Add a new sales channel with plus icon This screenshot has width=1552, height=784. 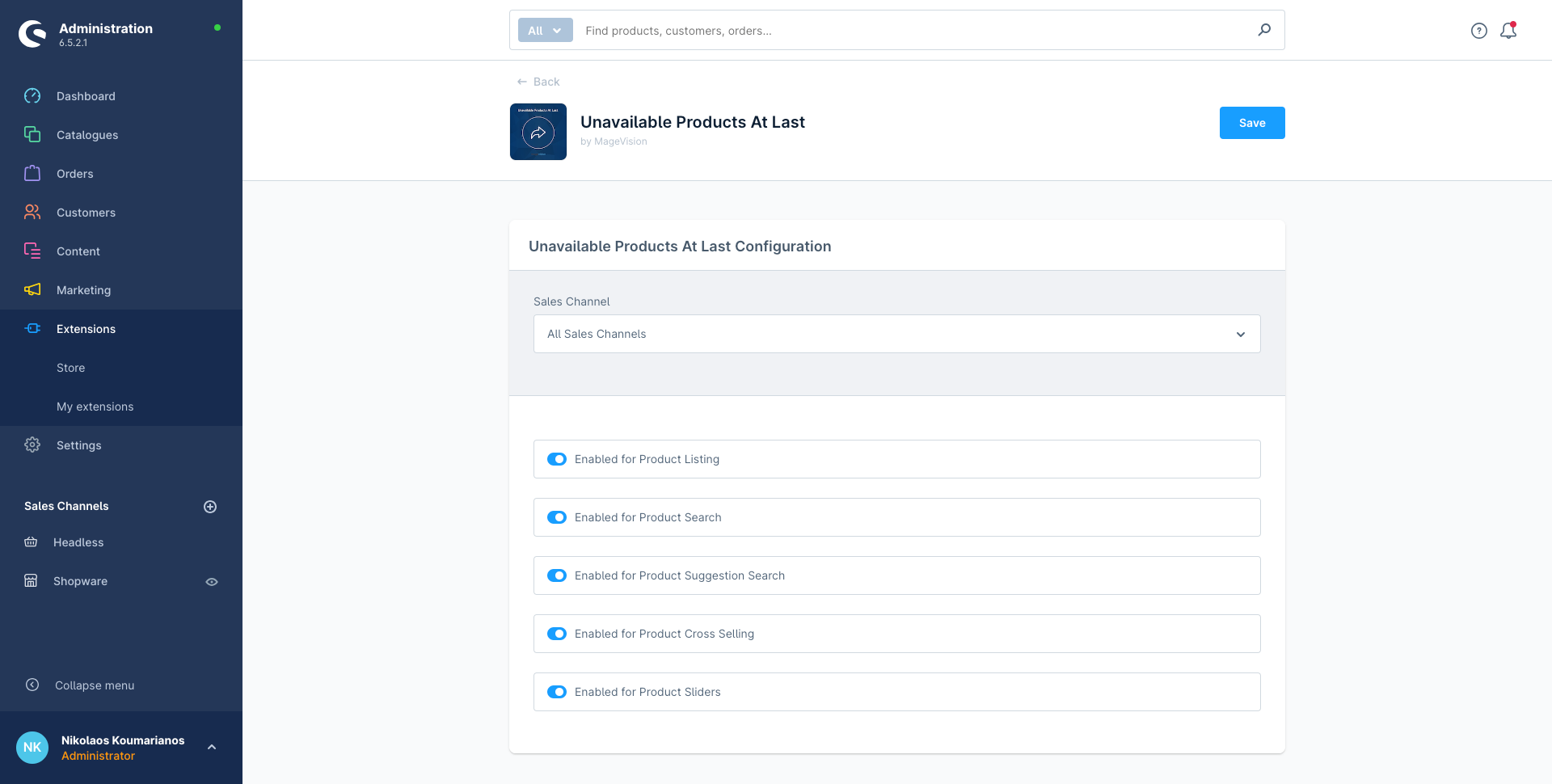(x=210, y=507)
